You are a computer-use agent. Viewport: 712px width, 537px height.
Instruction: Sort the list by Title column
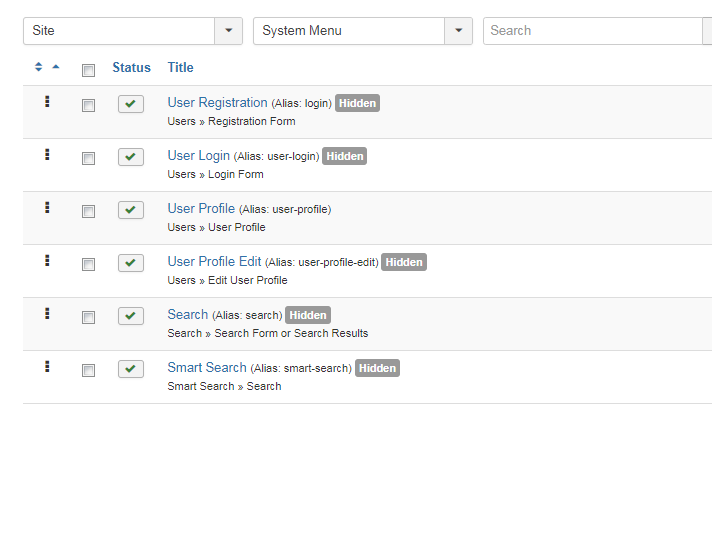click(181, 68)
